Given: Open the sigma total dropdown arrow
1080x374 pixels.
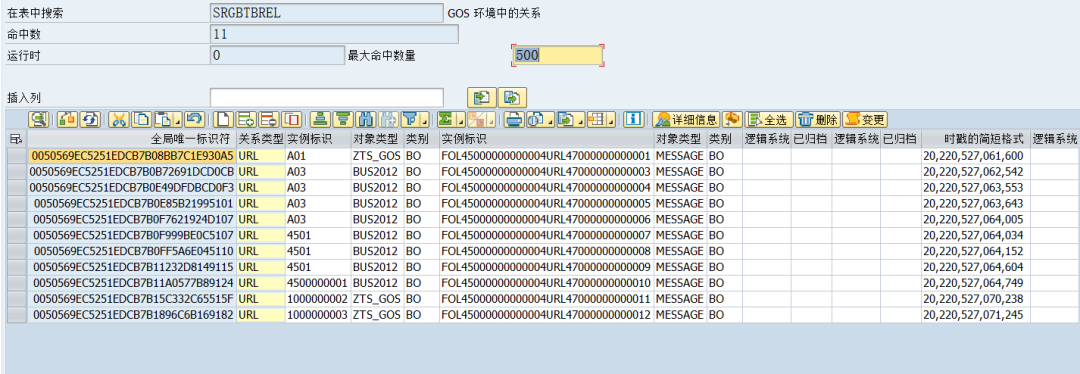Looking at the screenshot, I should click(x=461, y=121).
